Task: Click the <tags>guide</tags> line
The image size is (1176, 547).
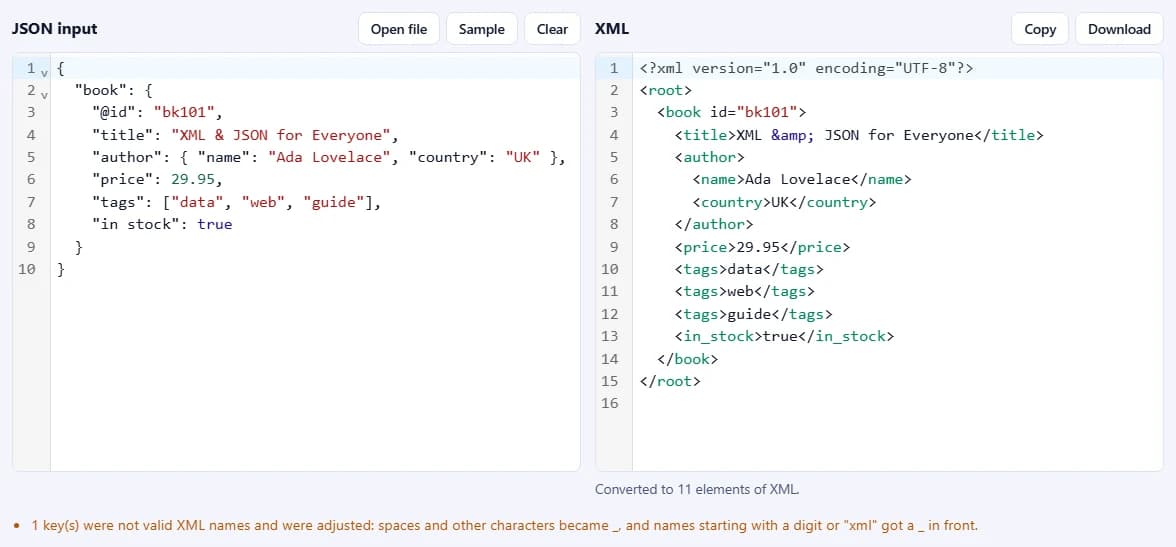Action: click(753, 314)
